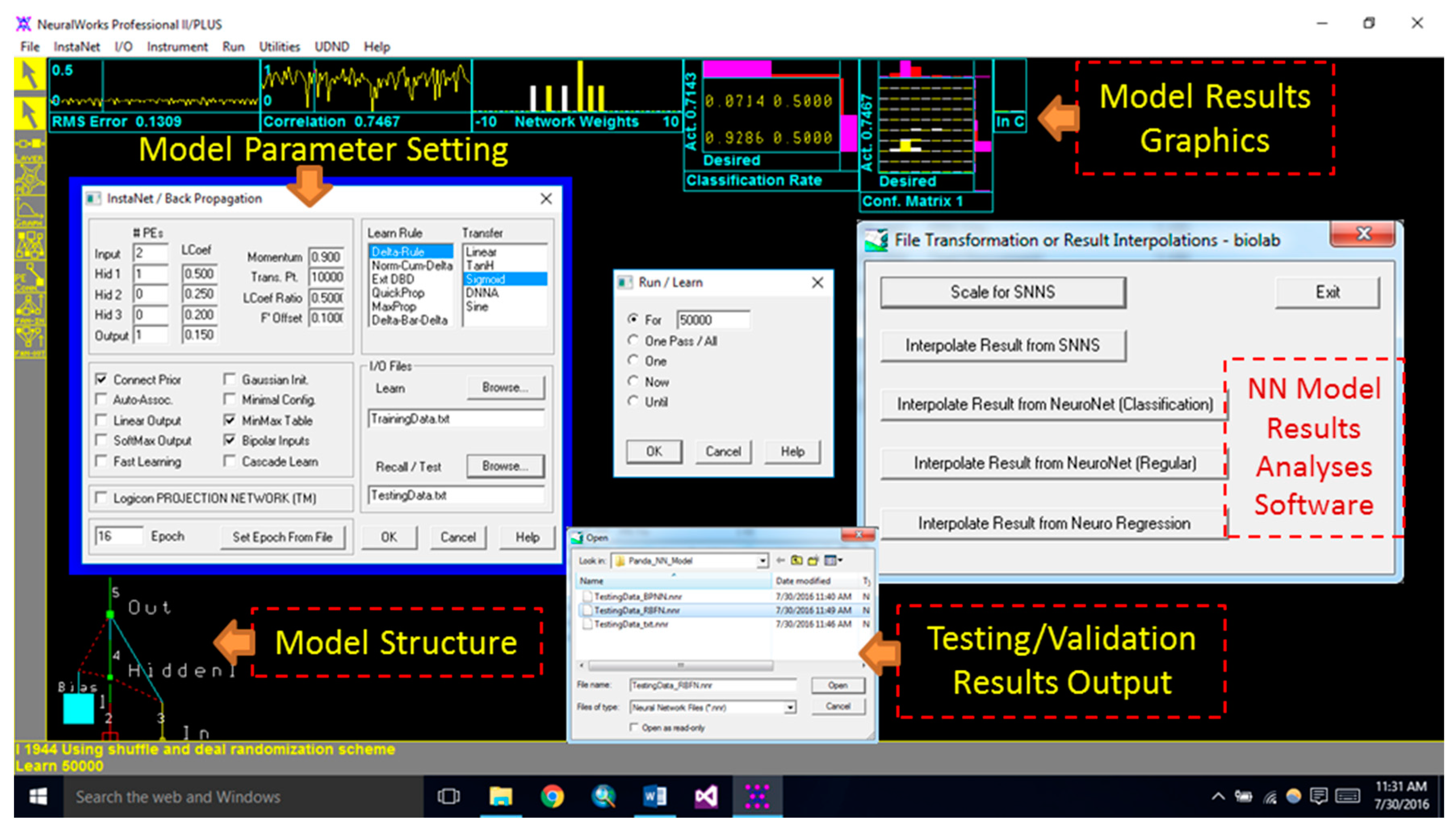Screen dimensions: 1456x833
Task: Expand the view menu dropdown in Open dialog
Action: point(840,561)
